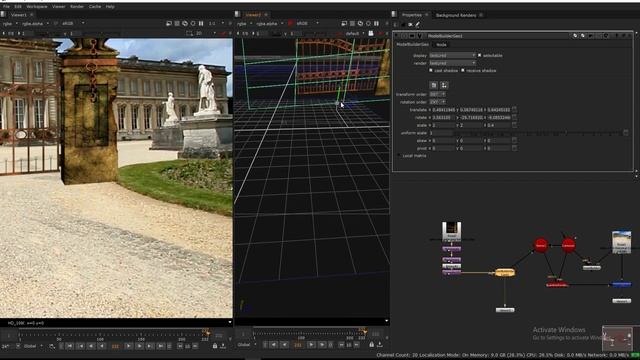Click Viewer1 go to first frame button
Viewport: 640px width, 360px height.
[70, 346]
